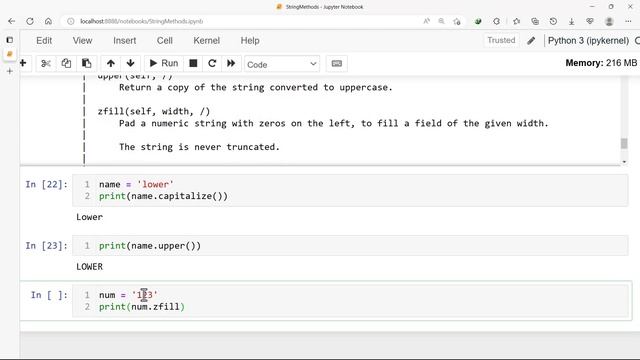Screen dimensions: 640x360
Task: Click the site information icon in address bar
Action: coord(71,21)
